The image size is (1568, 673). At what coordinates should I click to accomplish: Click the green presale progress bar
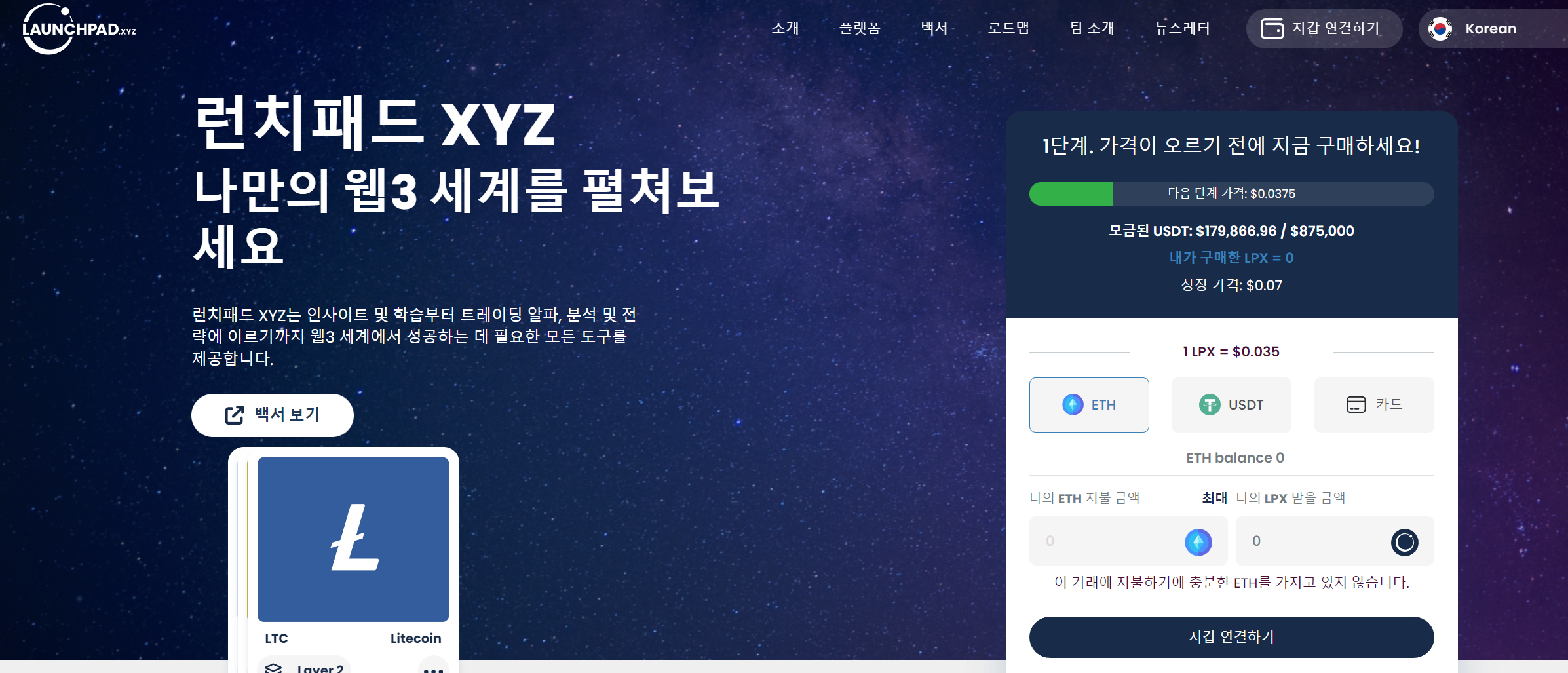pyautogui.click(x=1071, y=194)
